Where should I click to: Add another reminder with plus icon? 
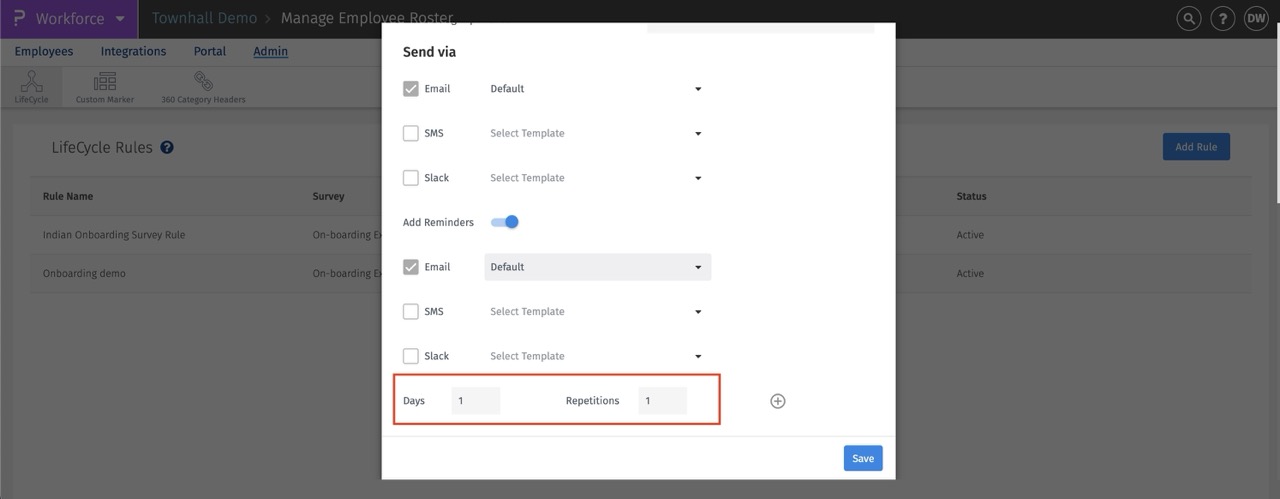point(778,401)
